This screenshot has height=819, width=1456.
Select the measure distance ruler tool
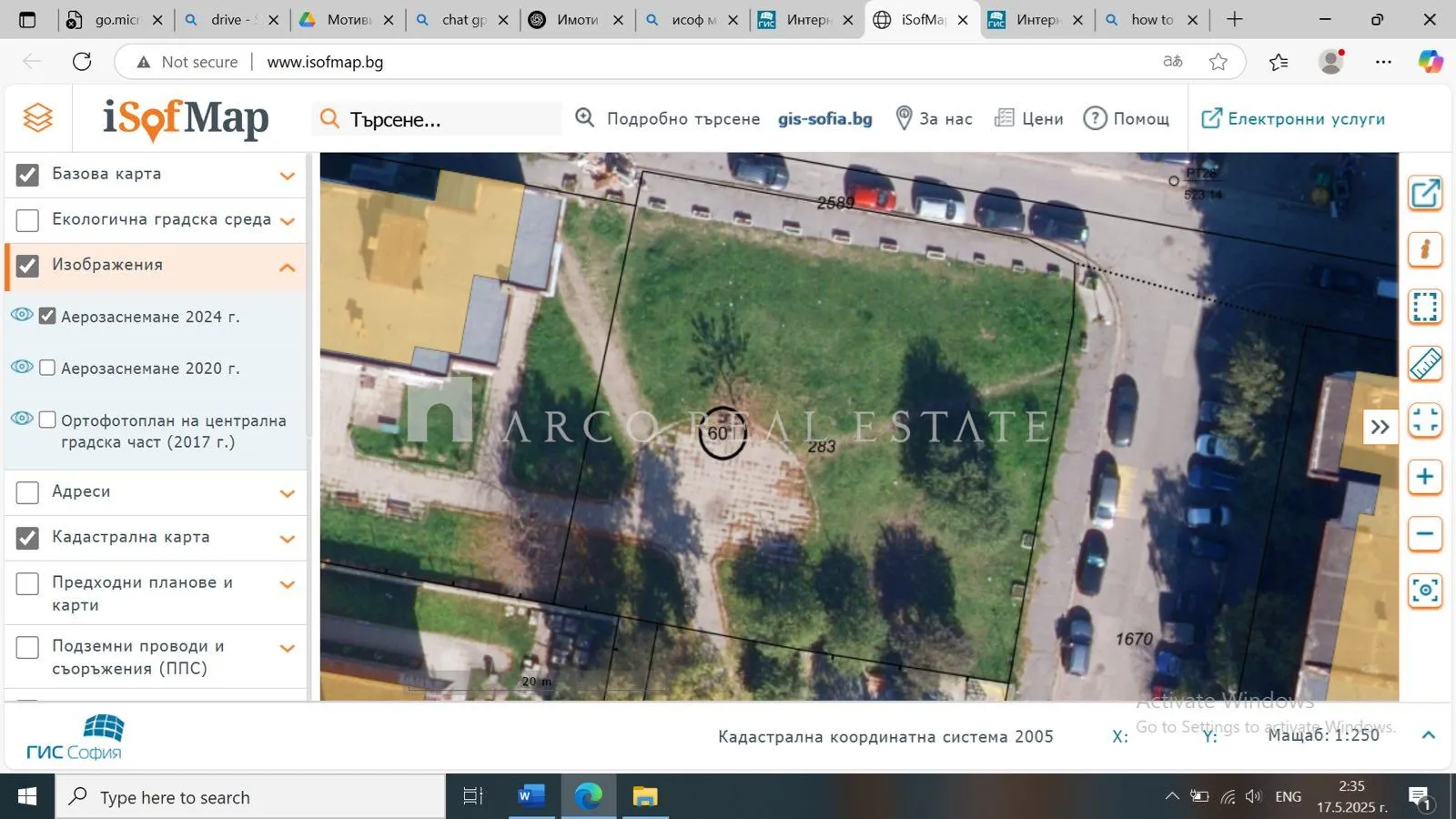pos(1425,364)
